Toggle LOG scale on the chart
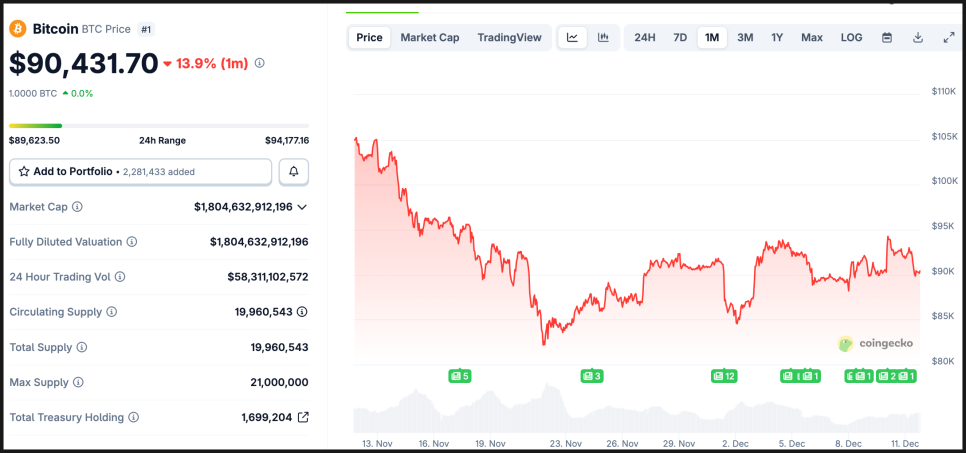The height and width of the screenshot is (453, 966). [851, 38]
